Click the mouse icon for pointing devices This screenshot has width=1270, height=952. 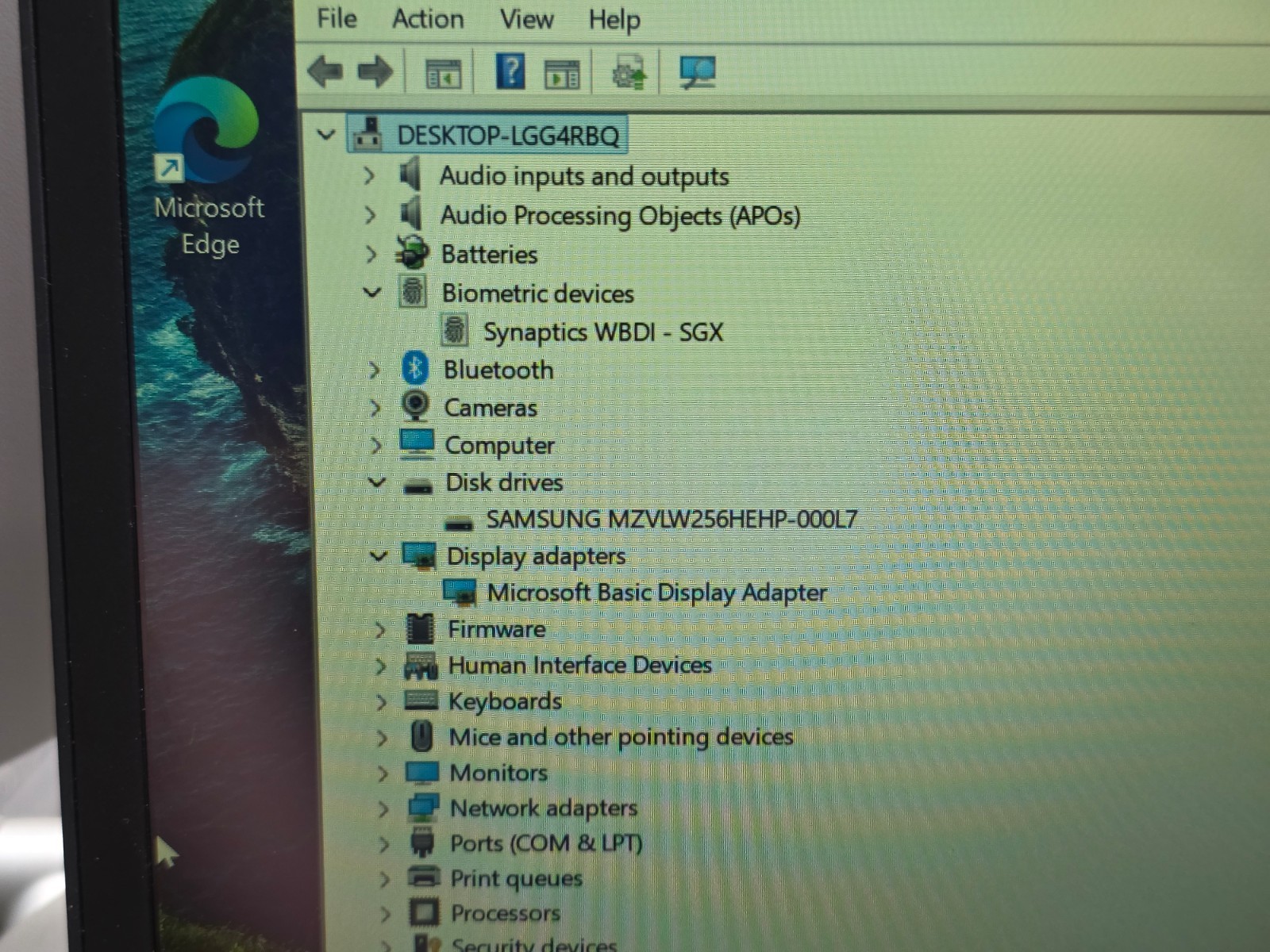pos(422,736)
